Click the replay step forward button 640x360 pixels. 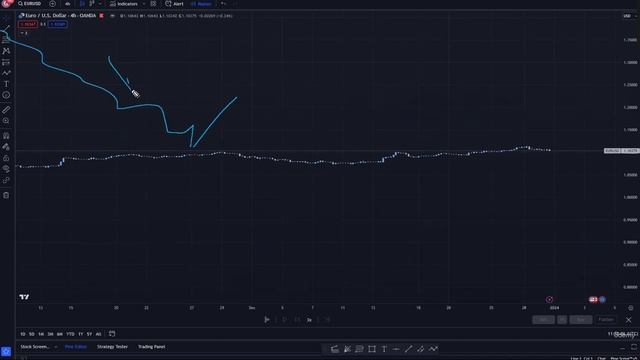click(x=298, y=320)
